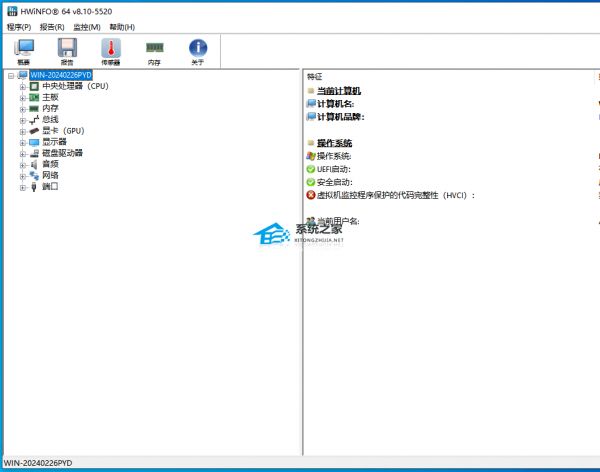Click the Windows flag icon beside 操作系统:
Image resolution: width=600 pixels, height=472 pixels.
(311, 156)
